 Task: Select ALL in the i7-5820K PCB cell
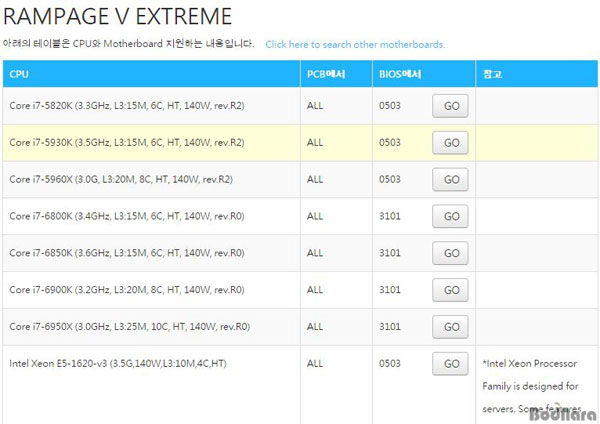[315, 106]
